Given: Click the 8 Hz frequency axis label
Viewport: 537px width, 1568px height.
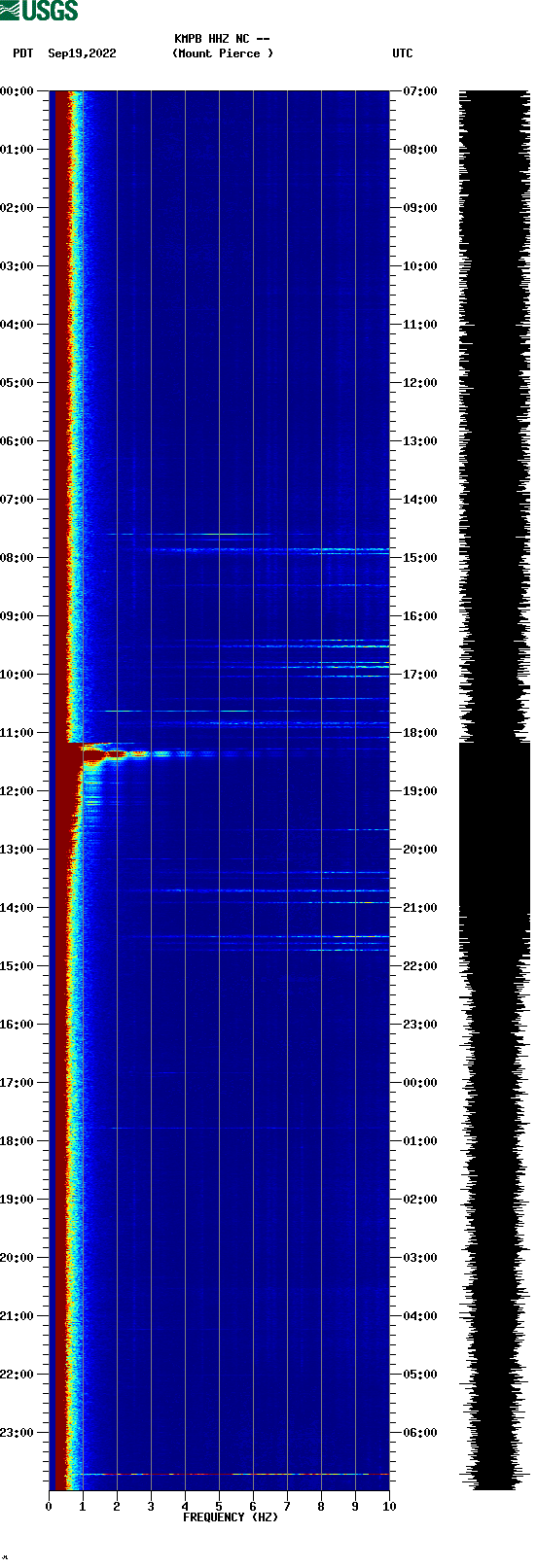Looking at the screenshot, I should (321, 1507).
